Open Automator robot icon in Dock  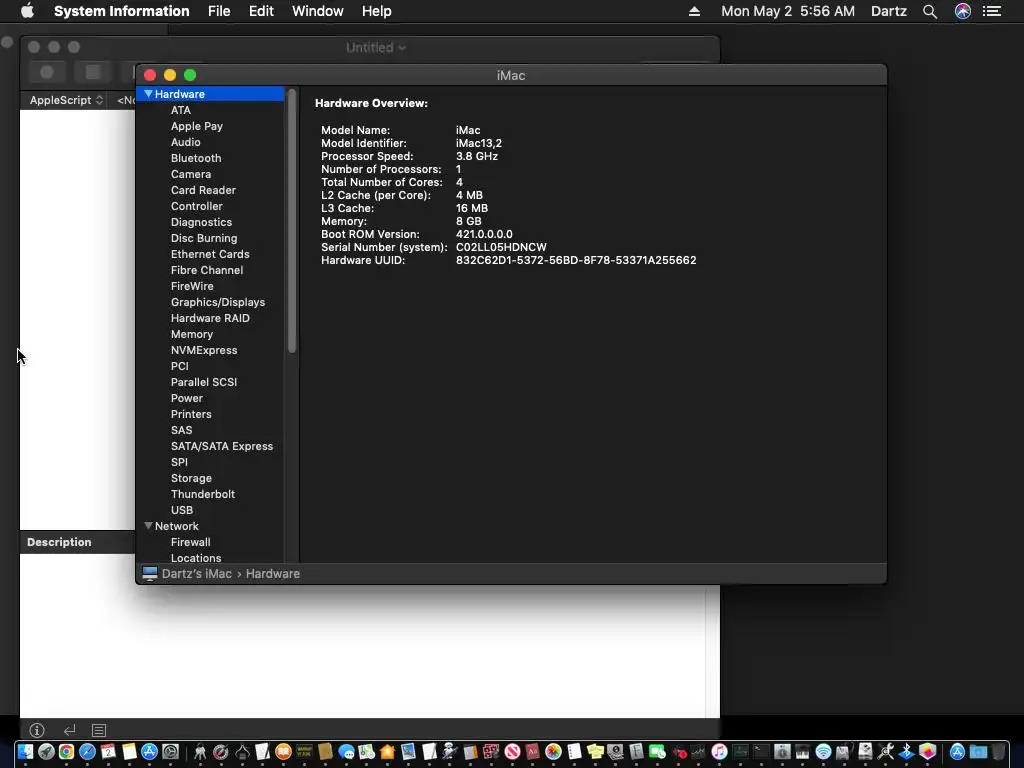(x=449, y=752)
